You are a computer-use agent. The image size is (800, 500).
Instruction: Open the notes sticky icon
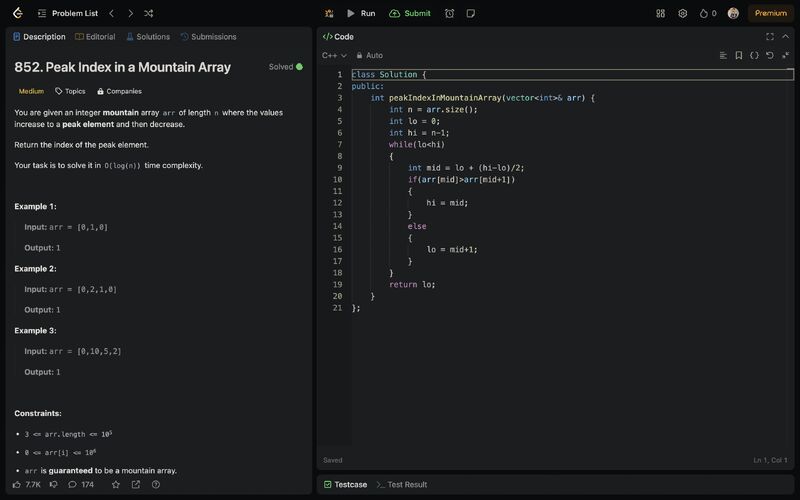pos(471,13)
